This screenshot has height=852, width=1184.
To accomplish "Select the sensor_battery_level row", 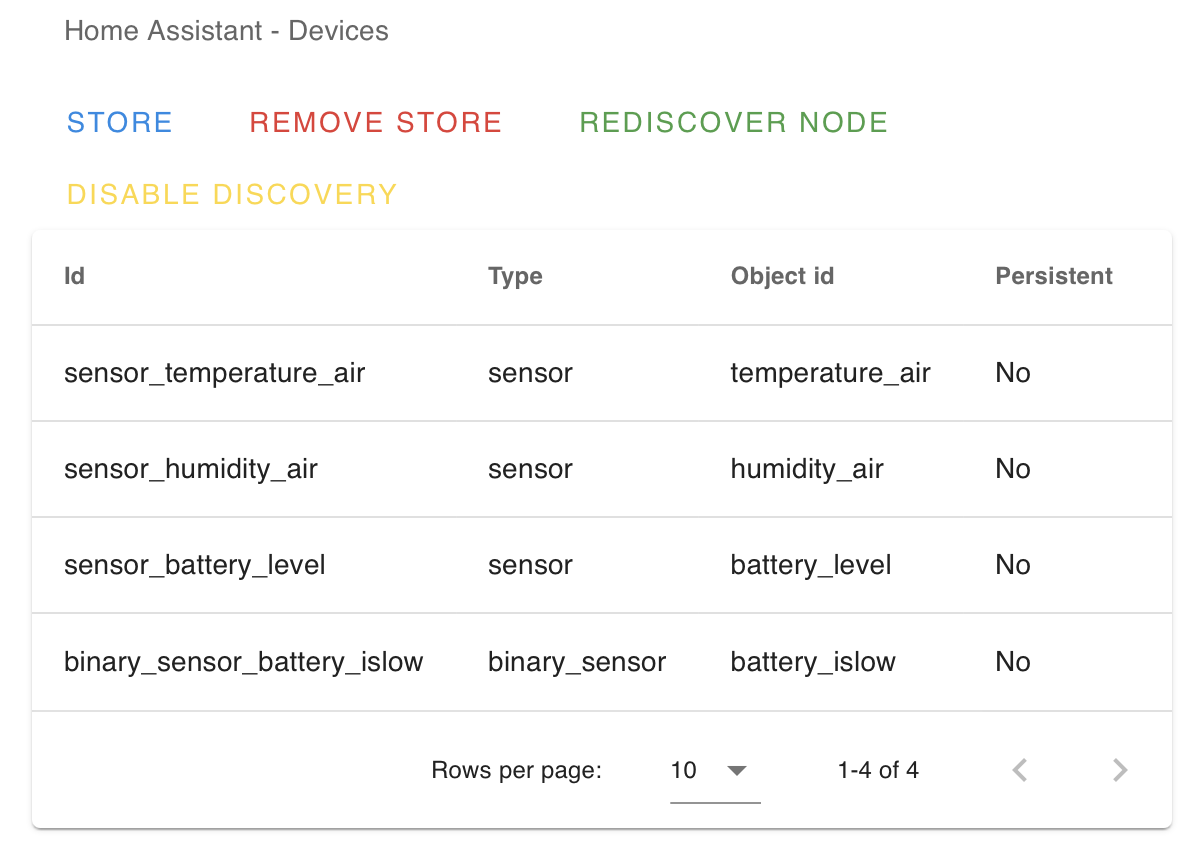I will pyautogui.click(x=602, y=565).
